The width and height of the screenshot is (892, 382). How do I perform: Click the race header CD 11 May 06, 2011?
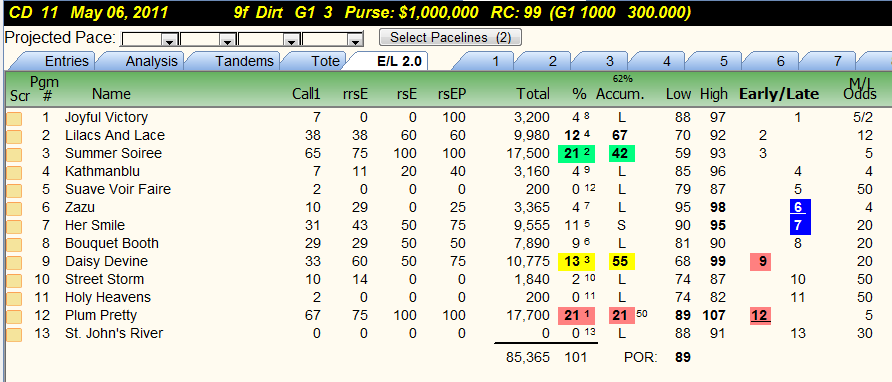tap(90, 13)
